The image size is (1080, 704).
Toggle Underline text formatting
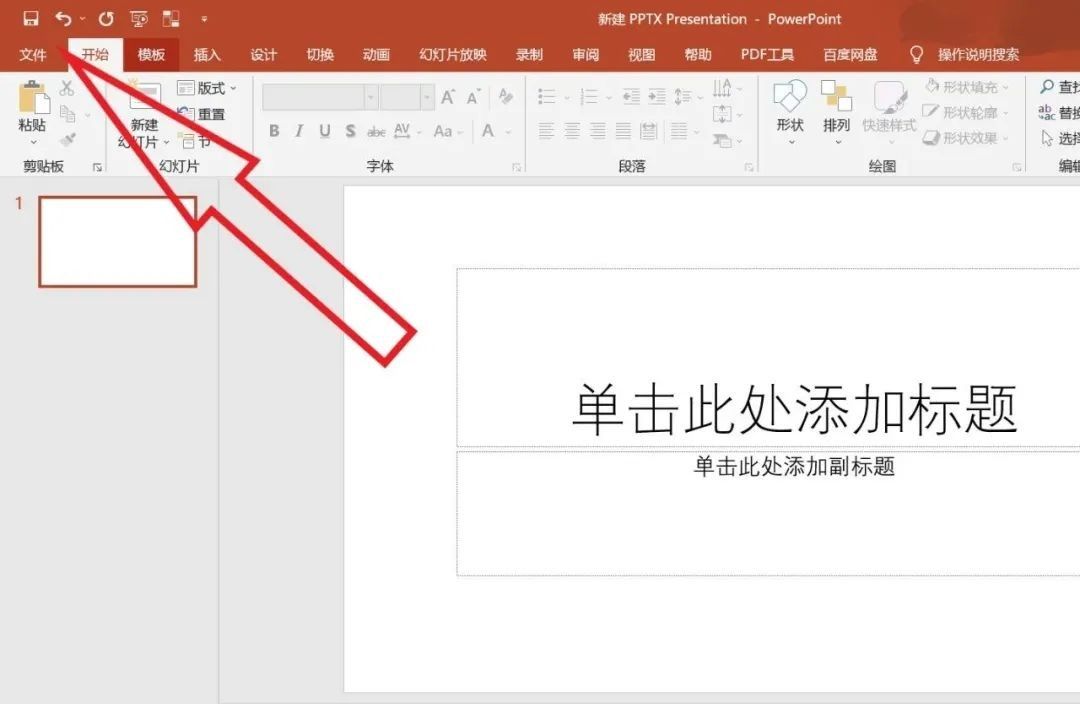[x=324, y=131]
